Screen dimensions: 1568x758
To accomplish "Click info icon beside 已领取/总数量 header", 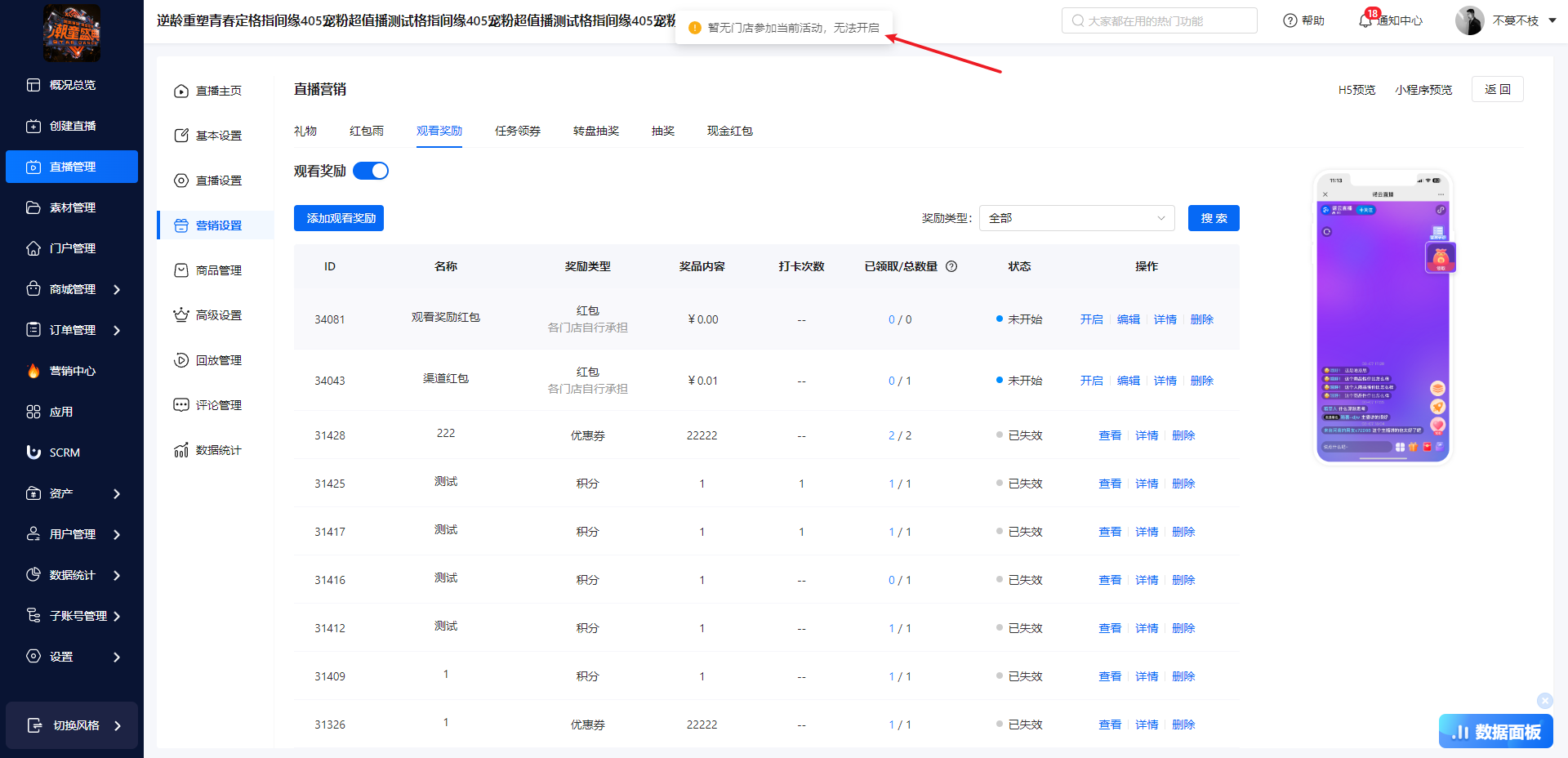I will click(x=951, y=266).
